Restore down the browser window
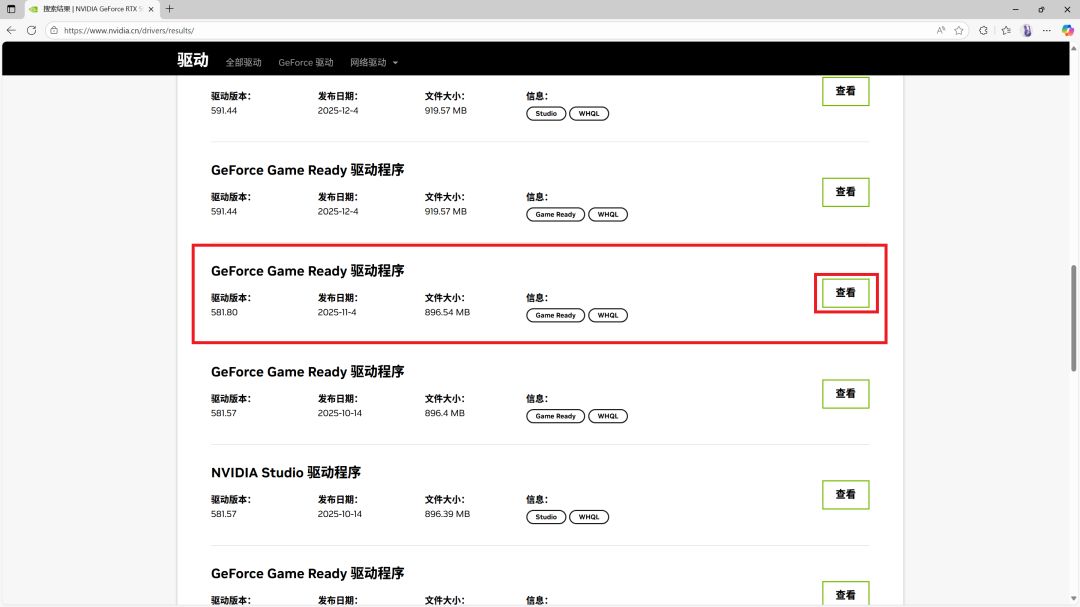 point(1041,9)
